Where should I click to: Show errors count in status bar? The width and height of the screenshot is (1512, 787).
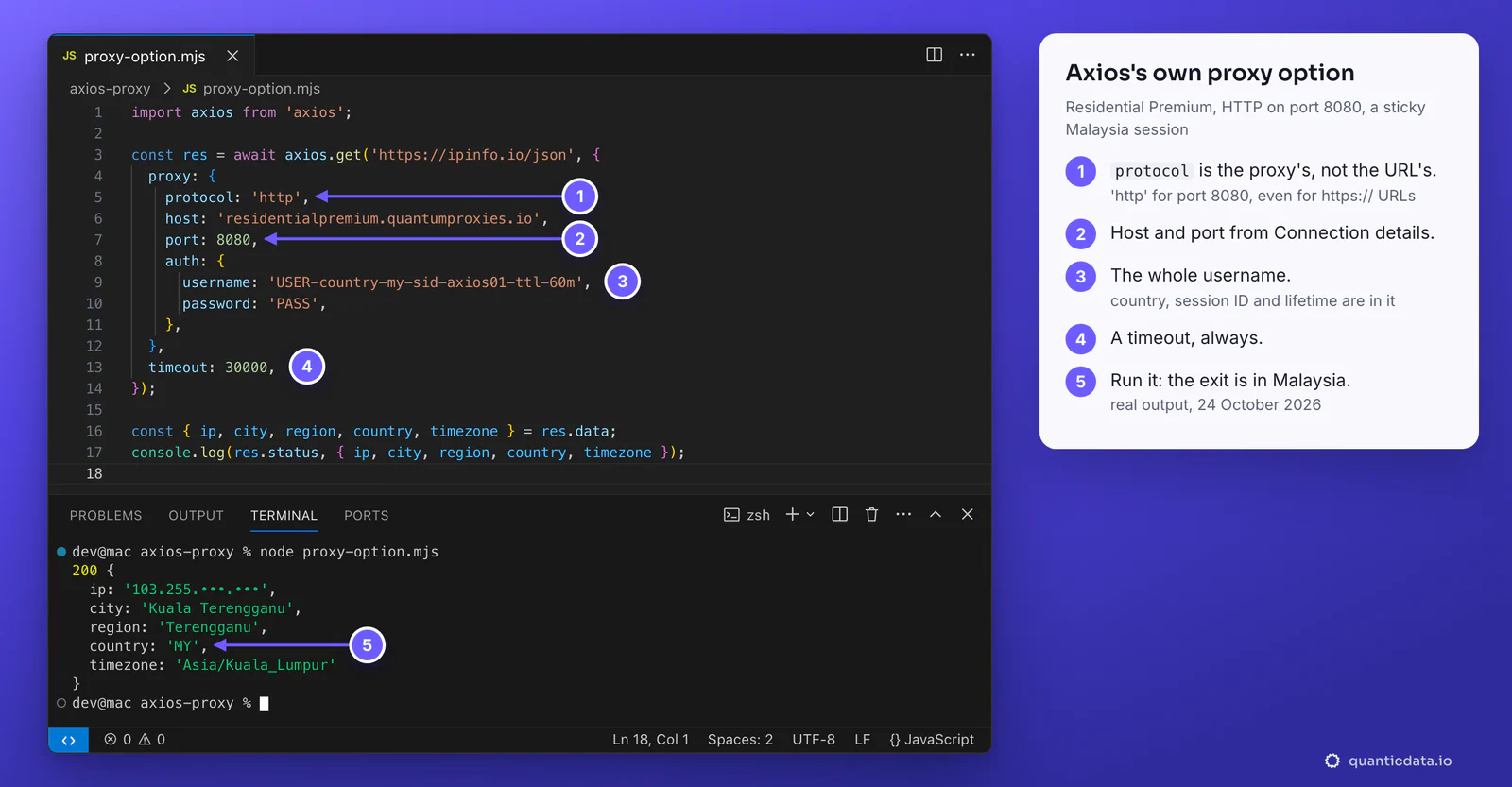(x=118, y=740)
